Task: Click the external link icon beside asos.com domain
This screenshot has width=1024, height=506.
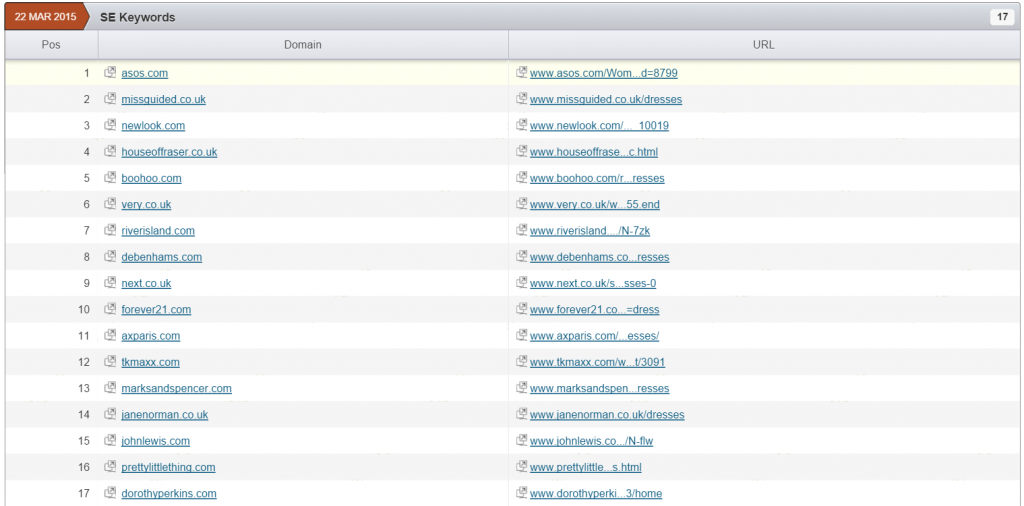Action: click(112, 73)
